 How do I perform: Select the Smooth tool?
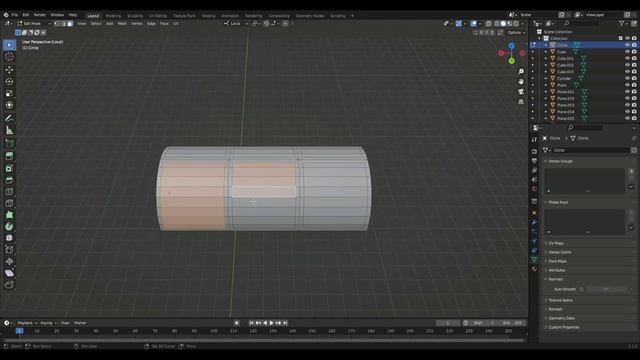point(9,238)
